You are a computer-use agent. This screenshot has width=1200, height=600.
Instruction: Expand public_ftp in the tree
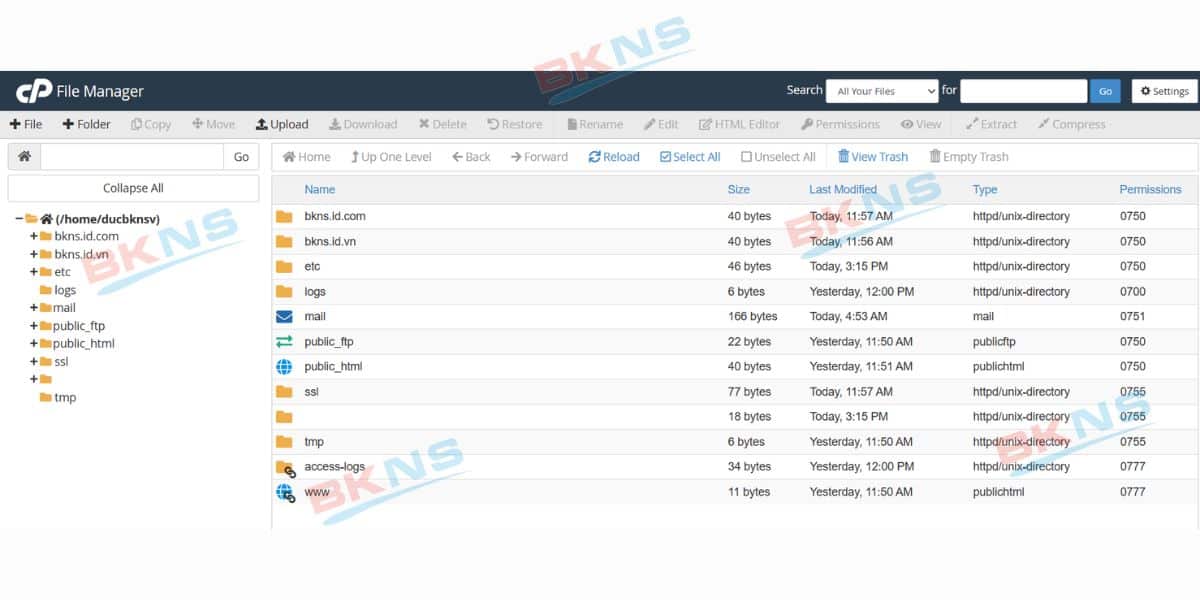click(x=34, y=326)
